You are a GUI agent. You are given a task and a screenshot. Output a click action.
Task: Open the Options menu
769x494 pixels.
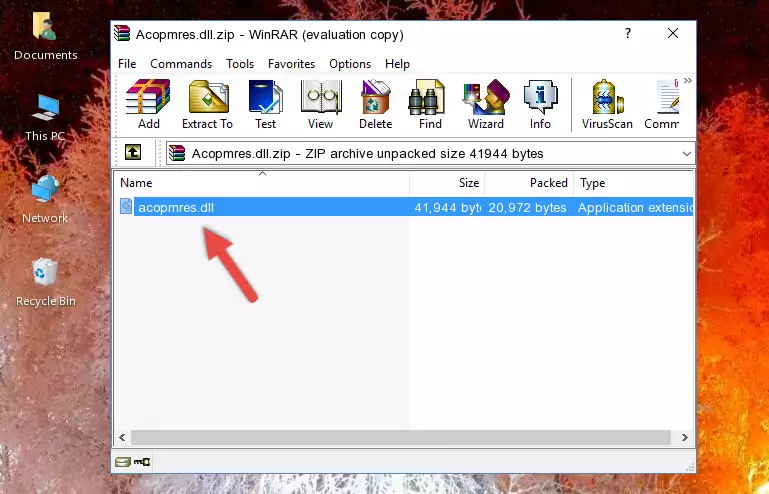click(350, 64)
